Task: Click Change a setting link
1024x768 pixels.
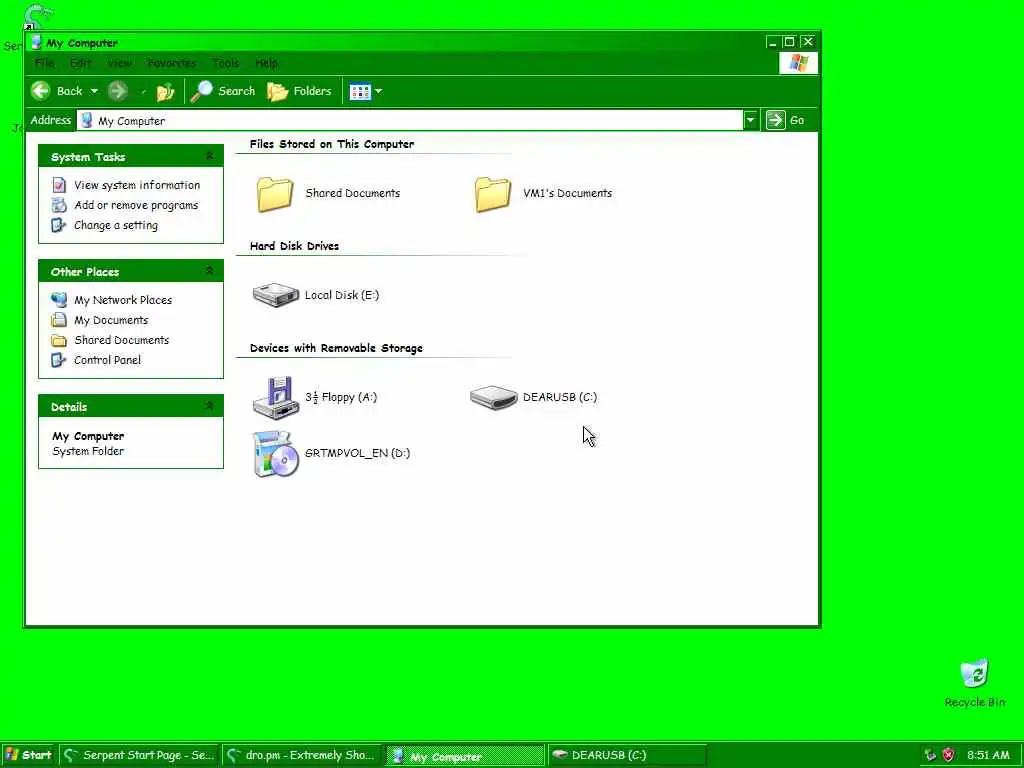Action: (x=116, y=225)
